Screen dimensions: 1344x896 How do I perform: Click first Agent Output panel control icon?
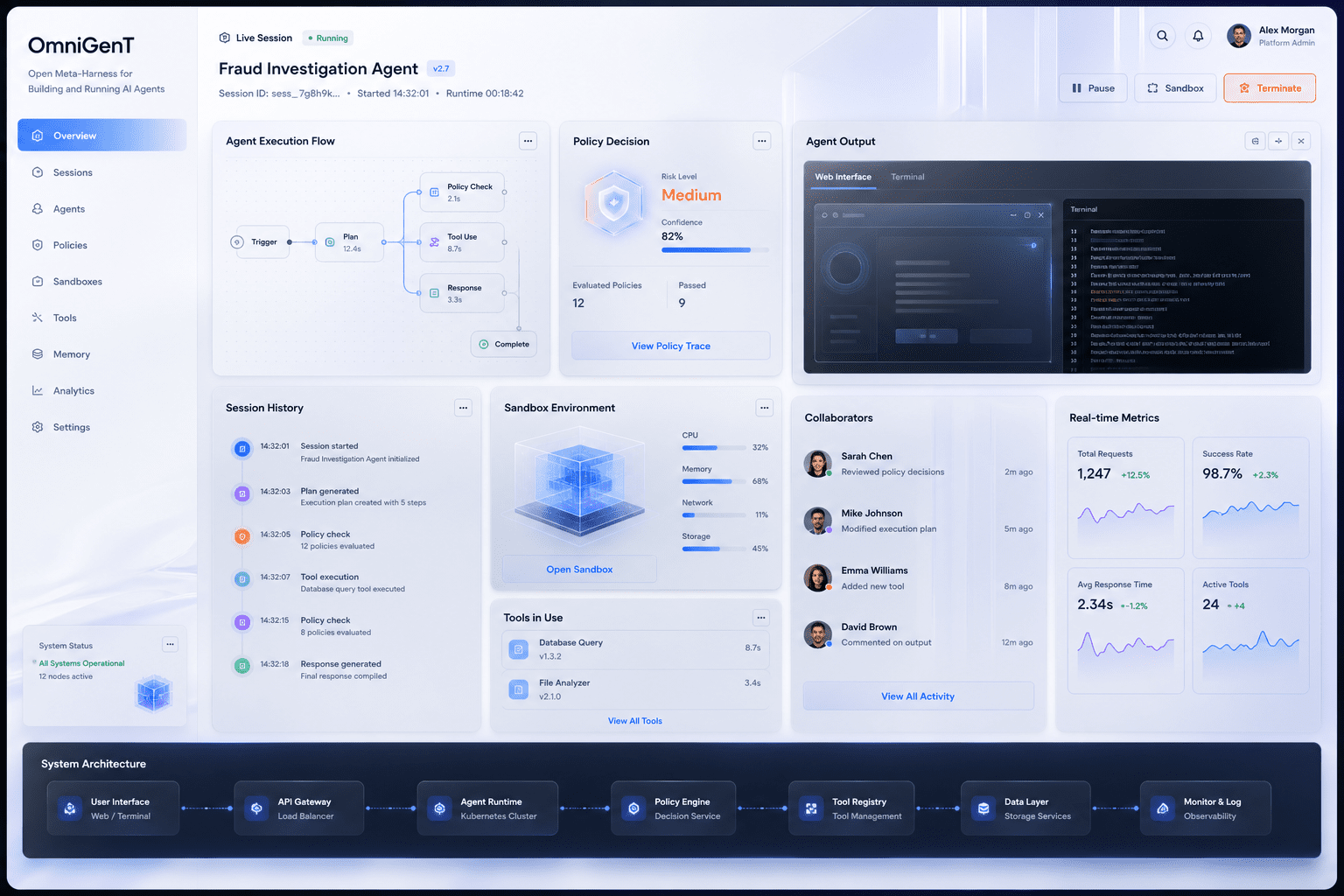coord(1255,141)
